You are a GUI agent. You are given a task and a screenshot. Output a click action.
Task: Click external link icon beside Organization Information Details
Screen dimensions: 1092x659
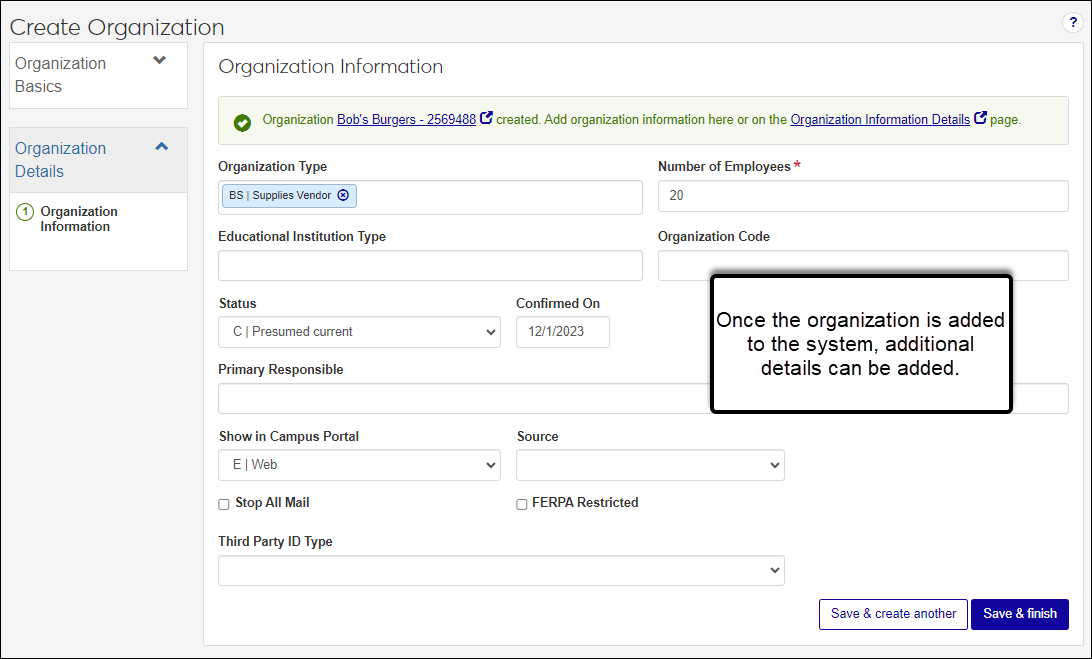980,118
